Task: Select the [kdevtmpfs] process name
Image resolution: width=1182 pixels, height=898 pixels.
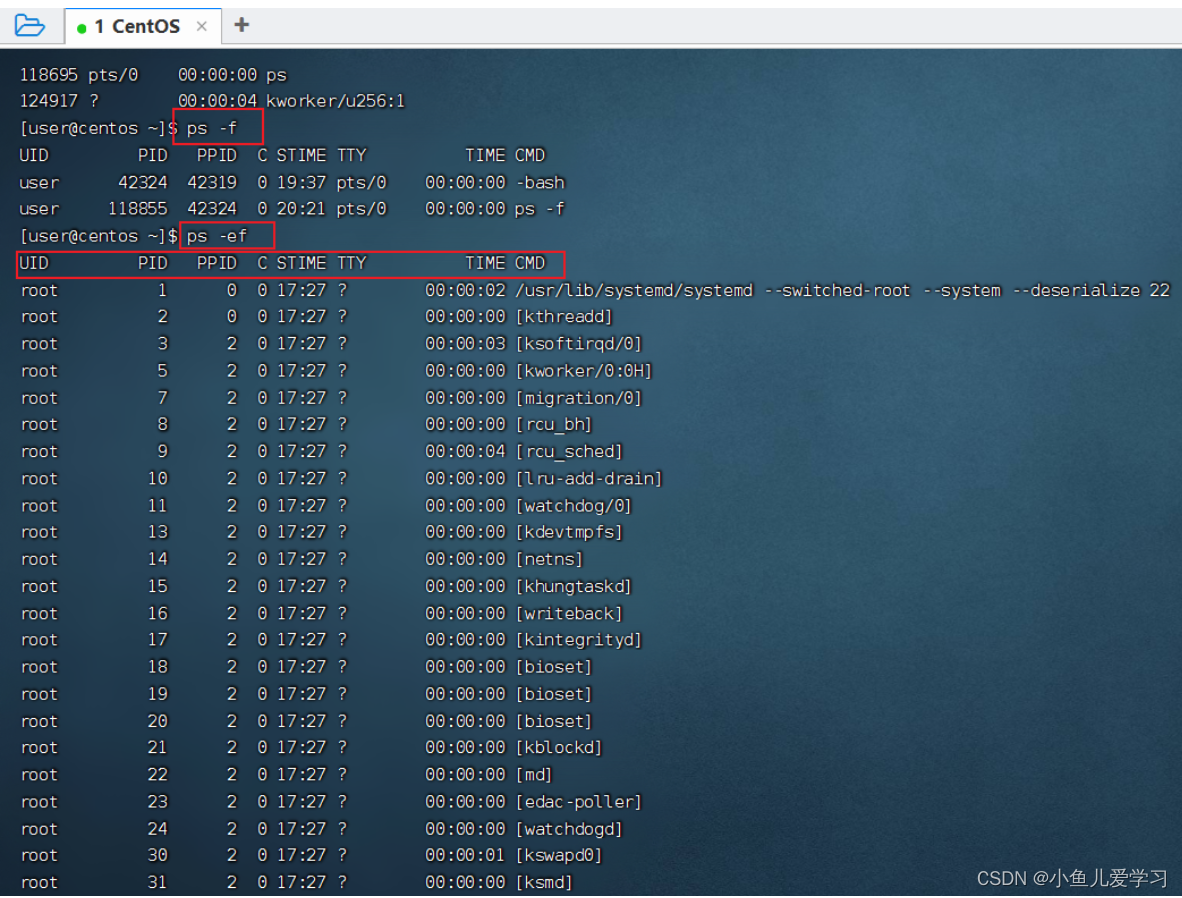Action: coord(569,532)
